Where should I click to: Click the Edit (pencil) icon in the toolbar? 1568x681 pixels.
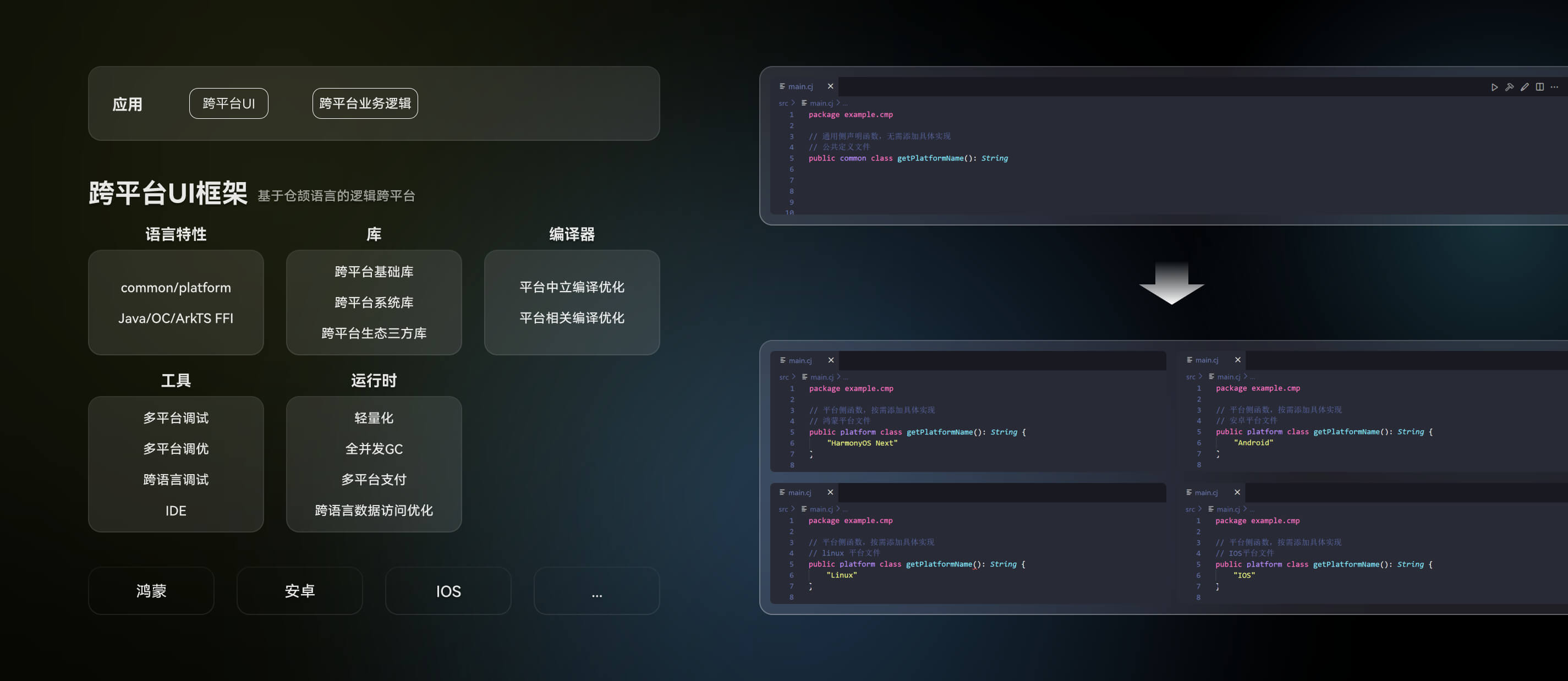tap(1524, 87)
